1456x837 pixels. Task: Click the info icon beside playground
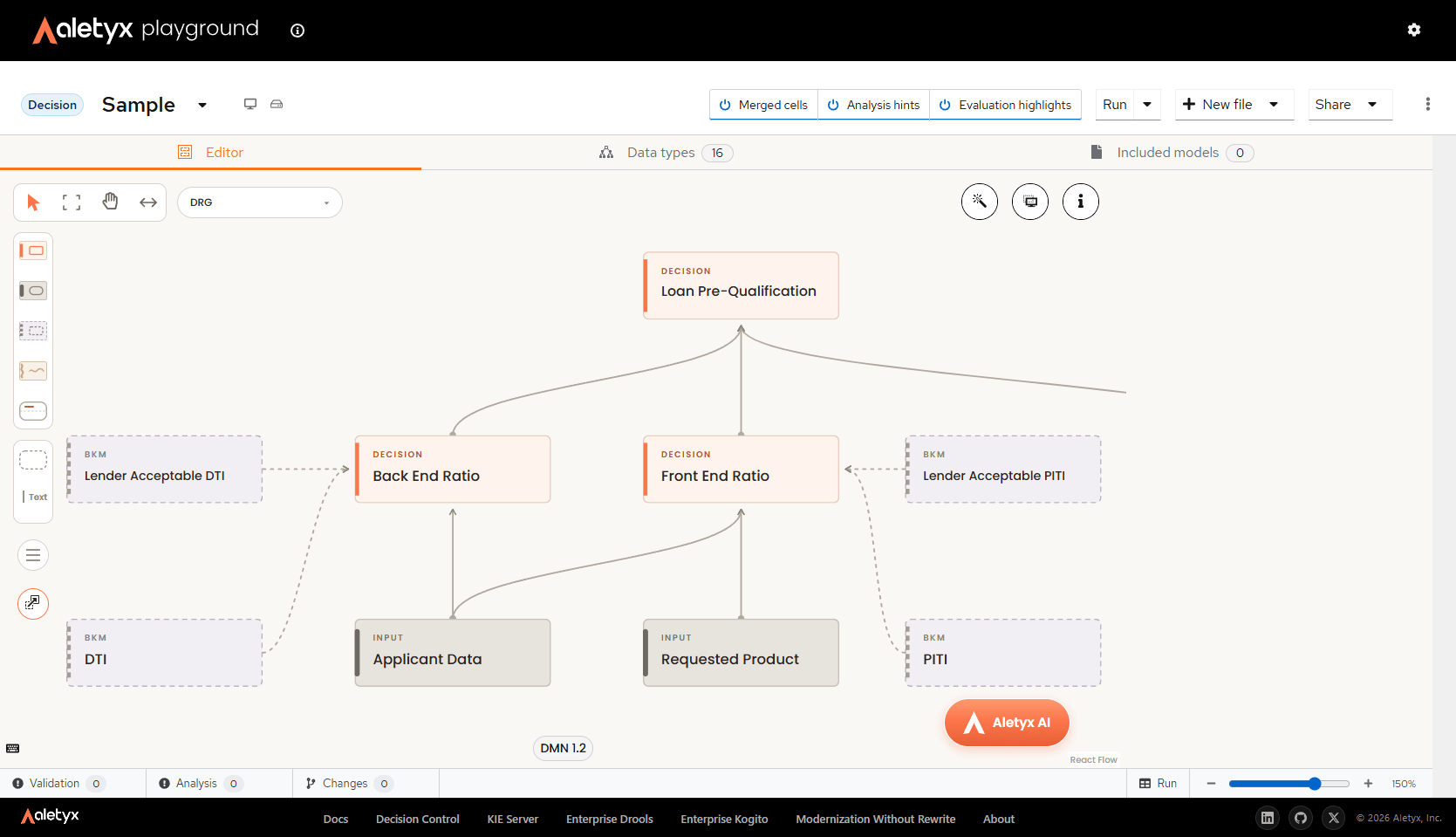click(297, 31)
